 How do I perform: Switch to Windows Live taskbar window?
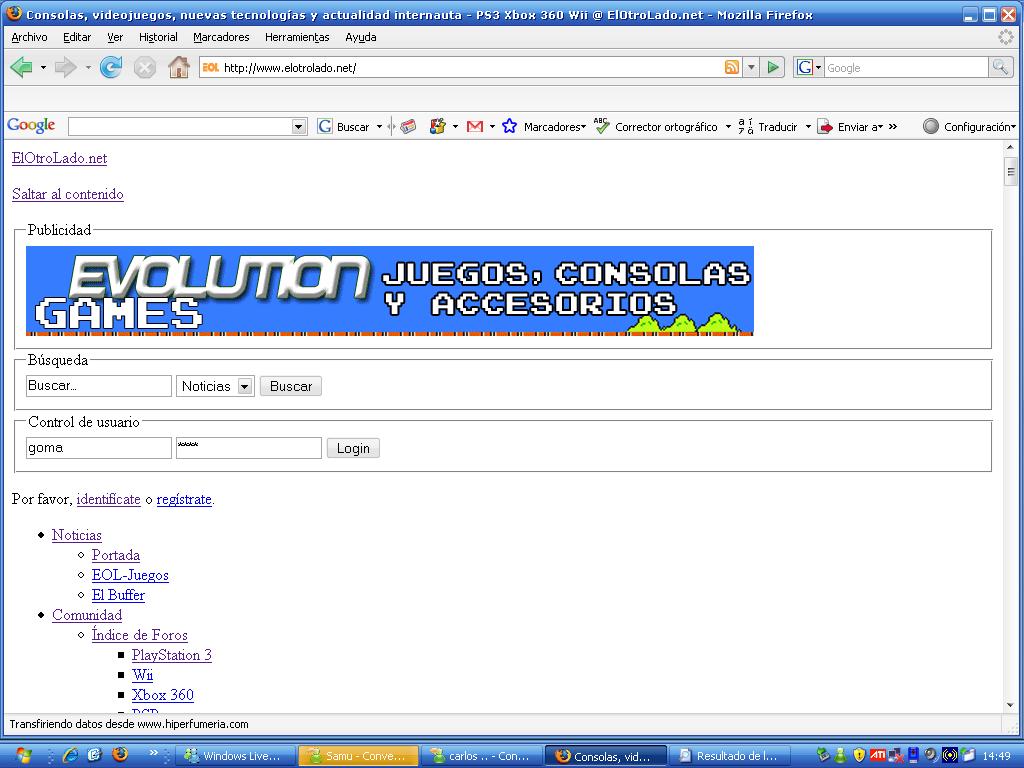pos(236,756)
